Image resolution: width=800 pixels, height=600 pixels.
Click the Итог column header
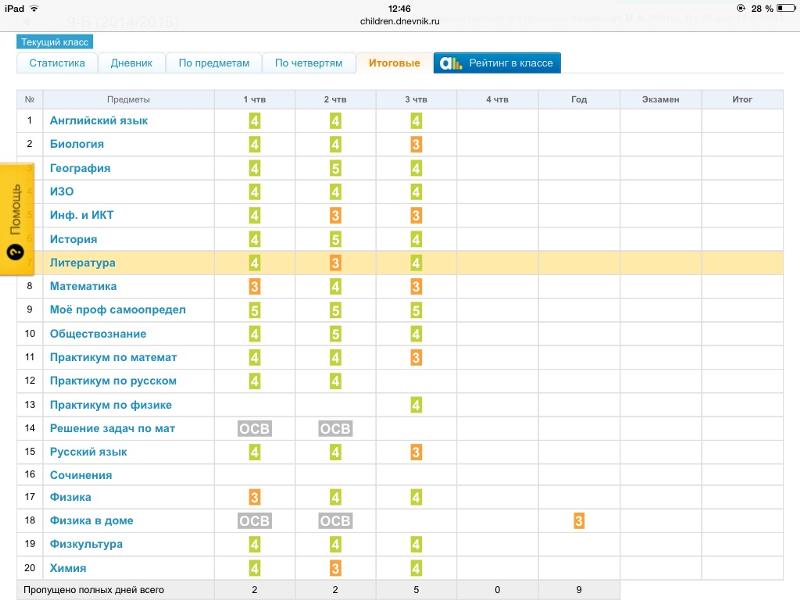coord(742,99)
